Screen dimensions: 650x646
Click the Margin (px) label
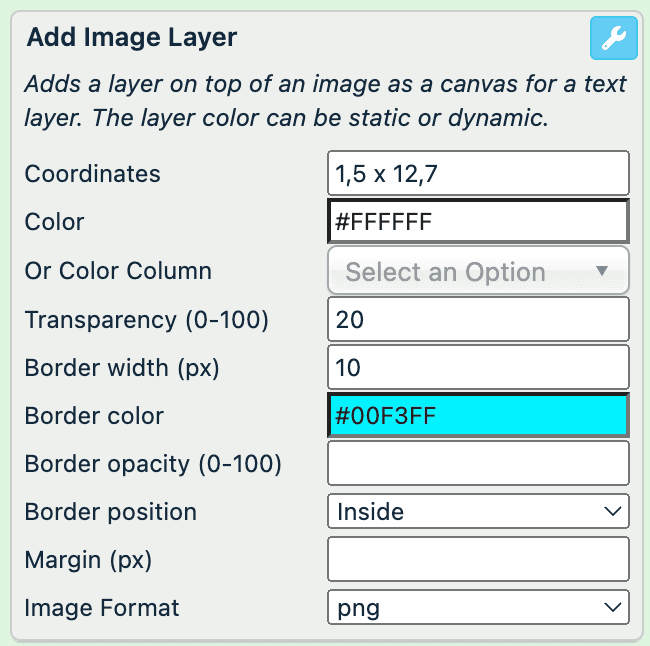tap(88, 560)
